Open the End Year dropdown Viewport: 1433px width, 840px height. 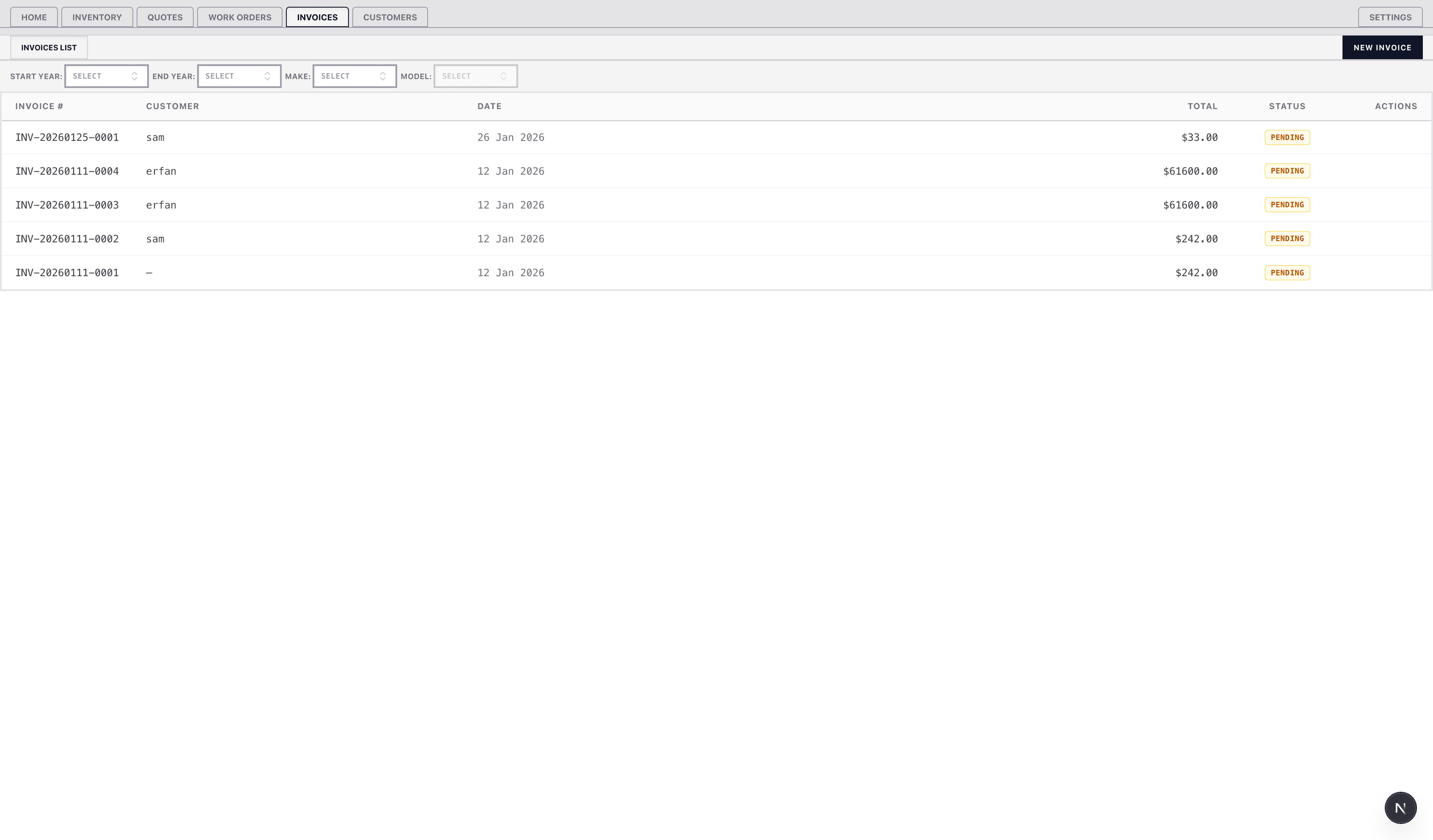pyautogui.click(x=239, y=76)
